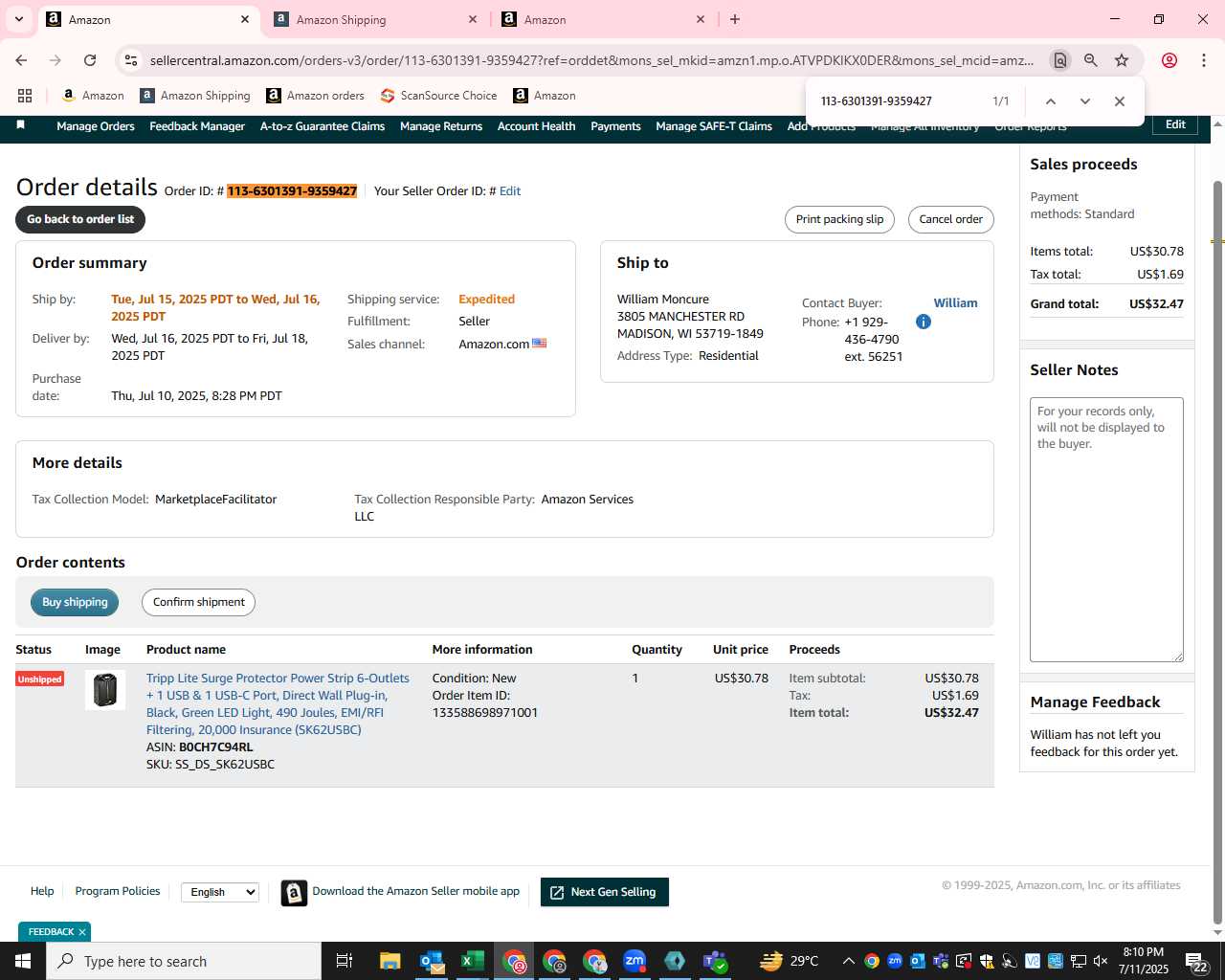Click the Seller Notes text area

coord(1106,529)
